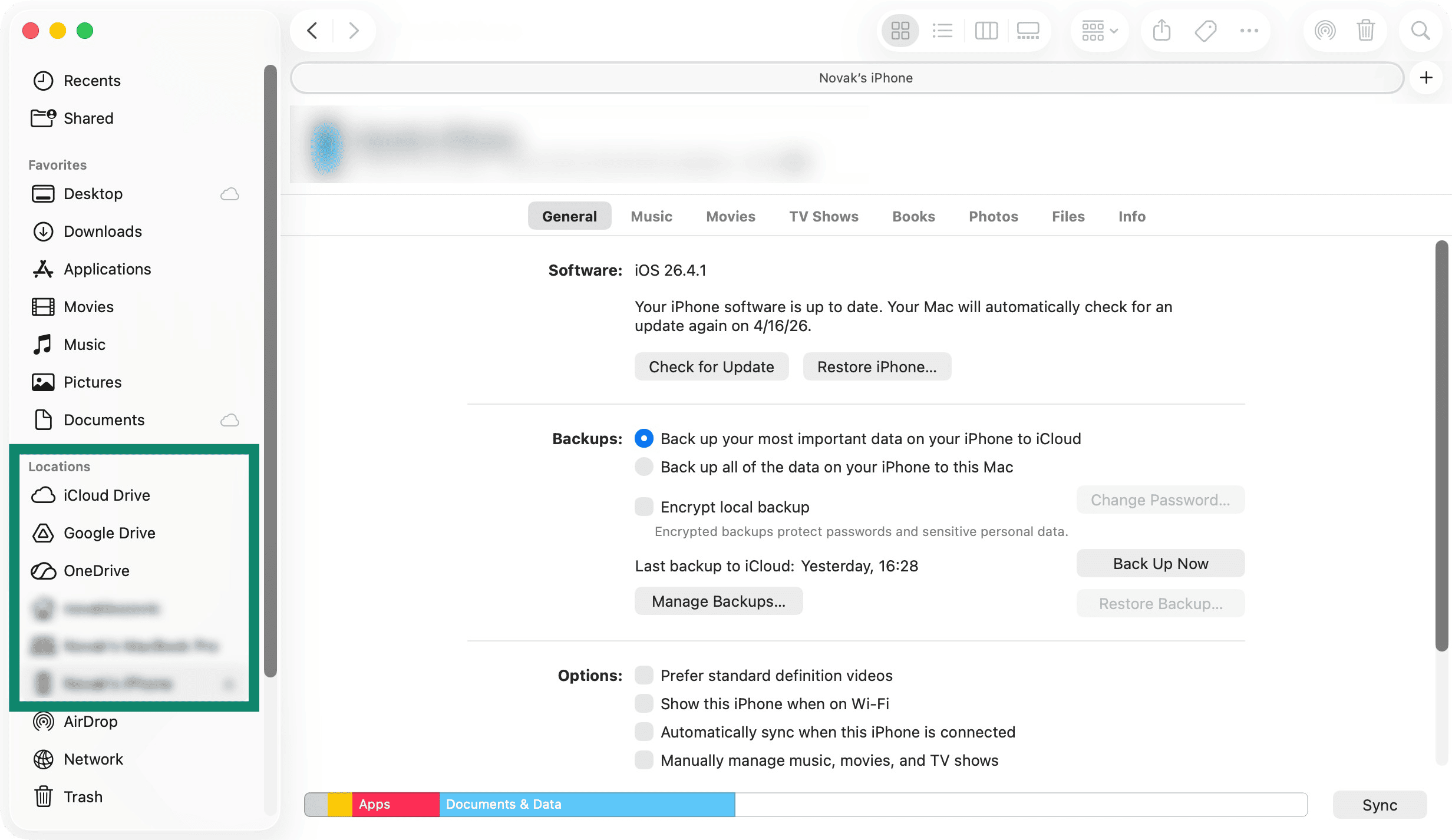Go forward with the right chevron button
This screenshot has width=1452, height=840.
(x=354, y=31)
